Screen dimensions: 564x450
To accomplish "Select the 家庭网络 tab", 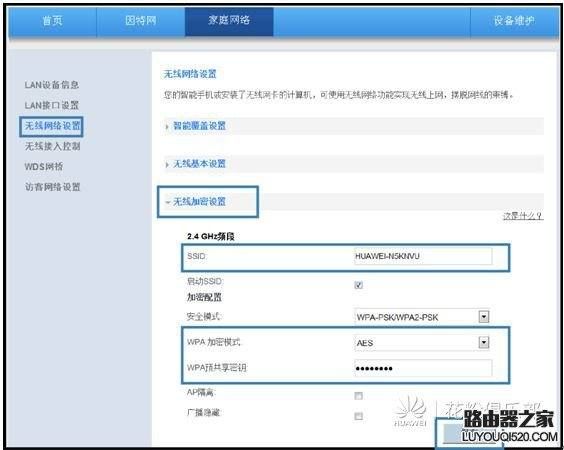I will click(x=229, y=21).
